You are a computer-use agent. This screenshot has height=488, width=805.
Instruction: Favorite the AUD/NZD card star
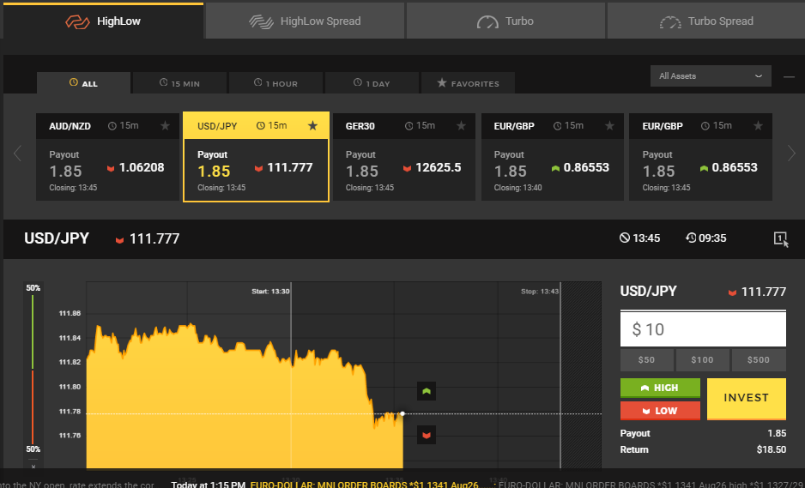point(165,126)
